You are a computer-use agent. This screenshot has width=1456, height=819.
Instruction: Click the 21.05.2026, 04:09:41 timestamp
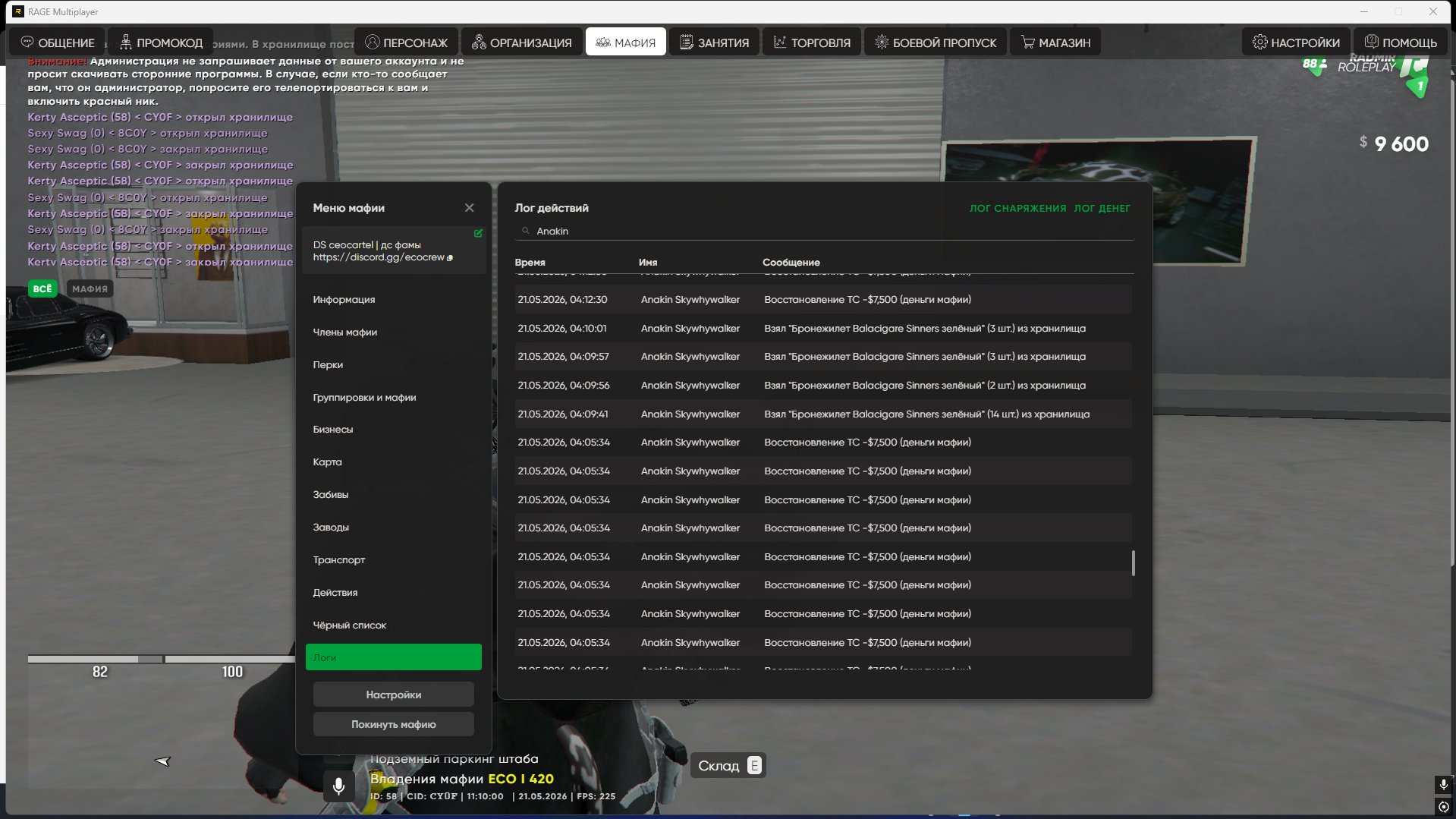[x=562, y=414]
